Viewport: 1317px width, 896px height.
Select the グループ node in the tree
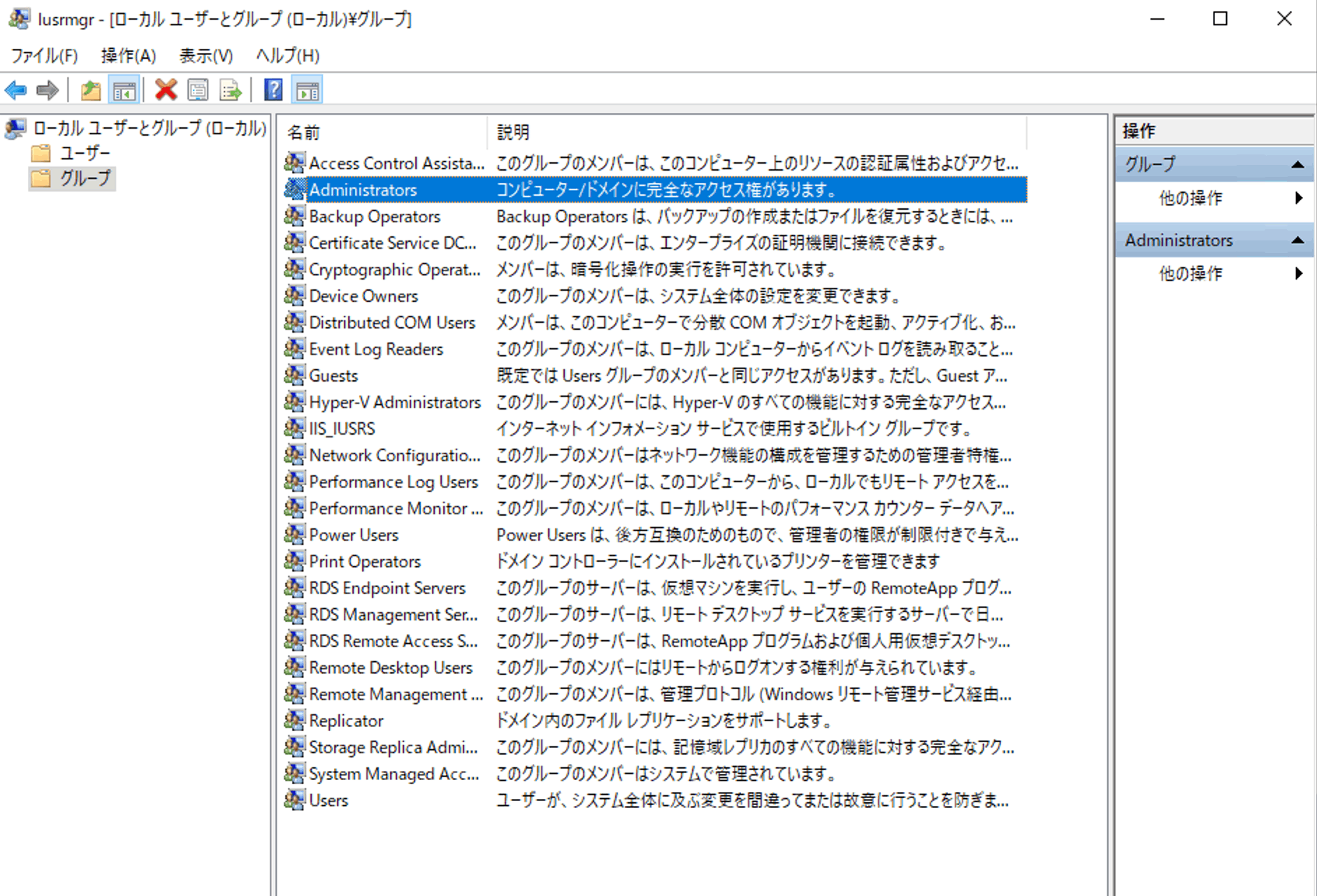[85, 178]
